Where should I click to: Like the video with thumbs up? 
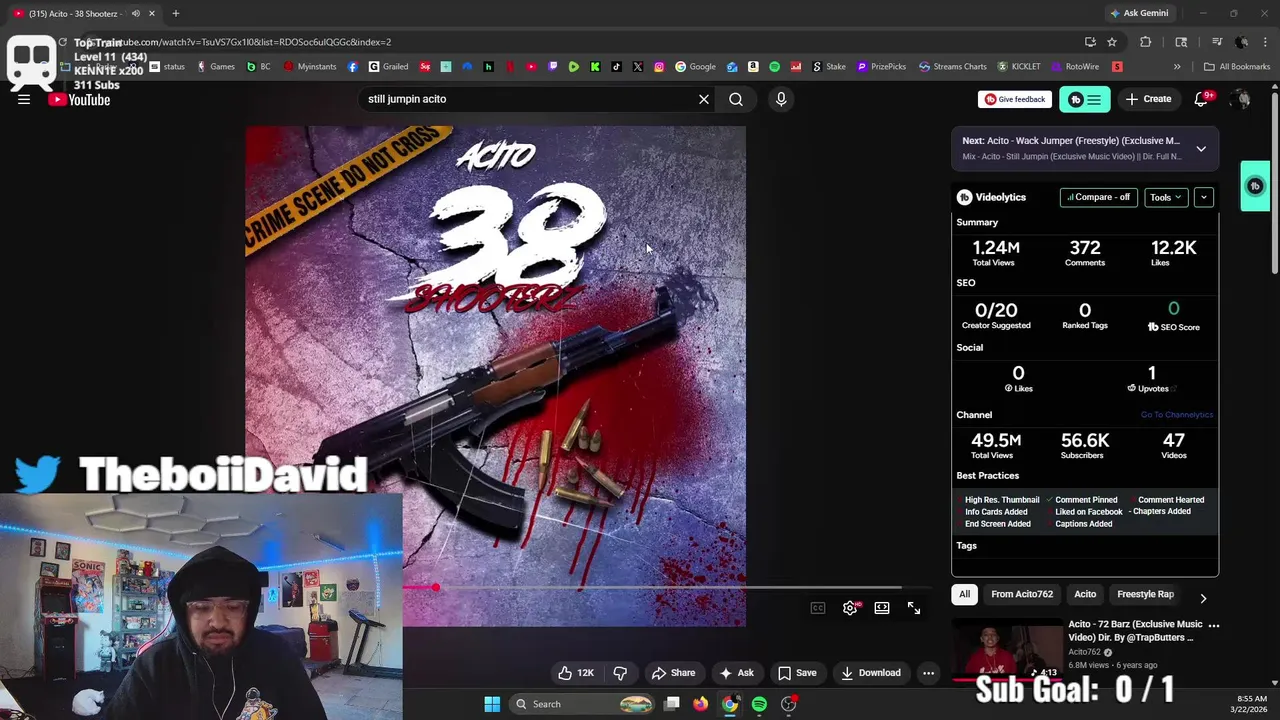click(x=577, y=673)
